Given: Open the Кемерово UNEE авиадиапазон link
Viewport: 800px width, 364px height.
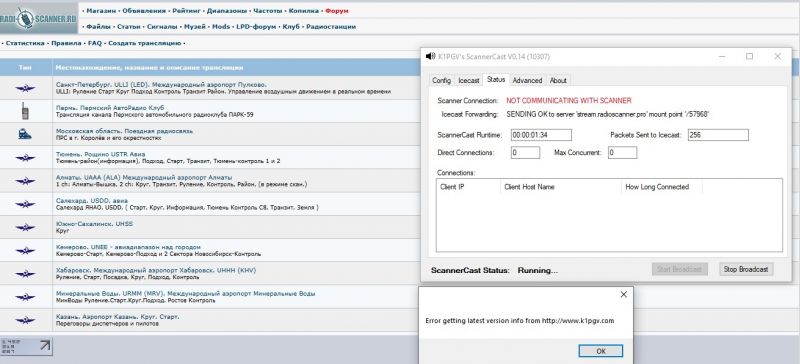Looking at the screenshot, I should pos(128,247).
